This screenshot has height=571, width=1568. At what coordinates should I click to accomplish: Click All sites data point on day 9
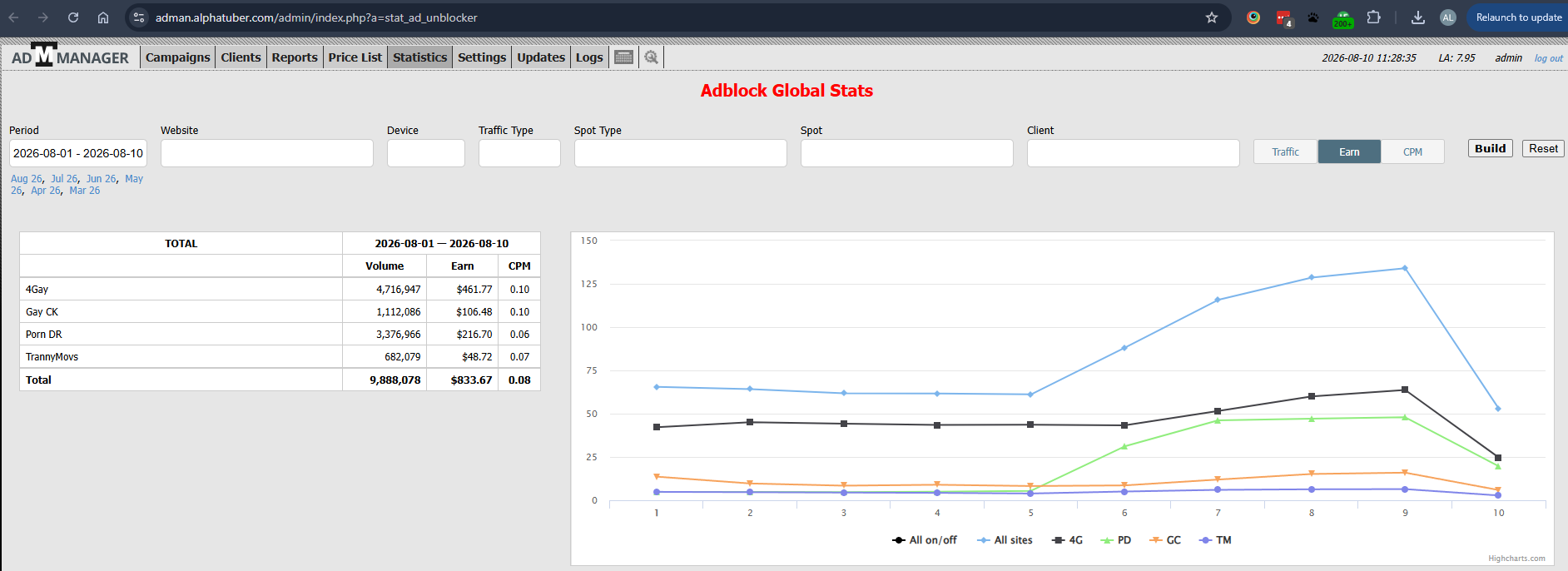(1405, 268)
